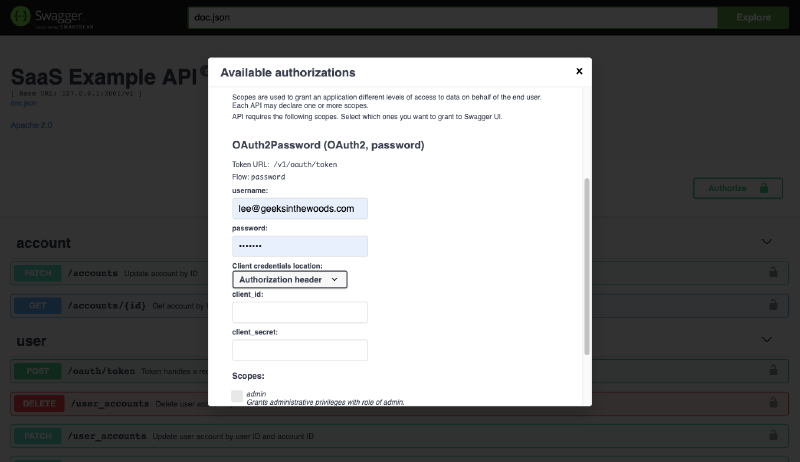This screenshot has width=800, height=462.
Task: Click the dialog's vertical scrollbar
Action: point(587,265)
